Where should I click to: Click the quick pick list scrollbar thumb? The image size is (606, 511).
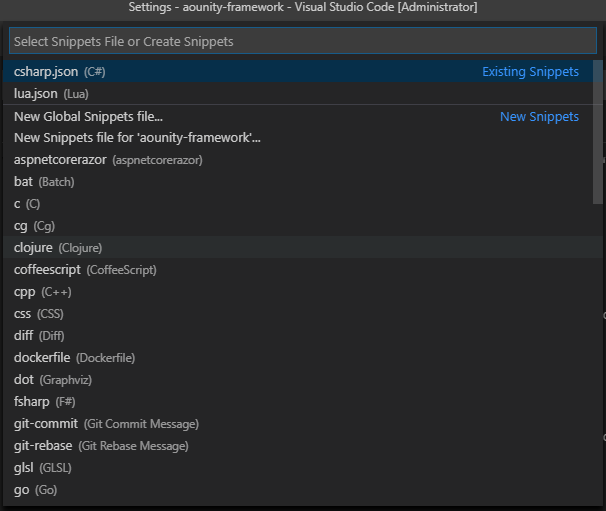pyautogui.click(x=597, y=131)
